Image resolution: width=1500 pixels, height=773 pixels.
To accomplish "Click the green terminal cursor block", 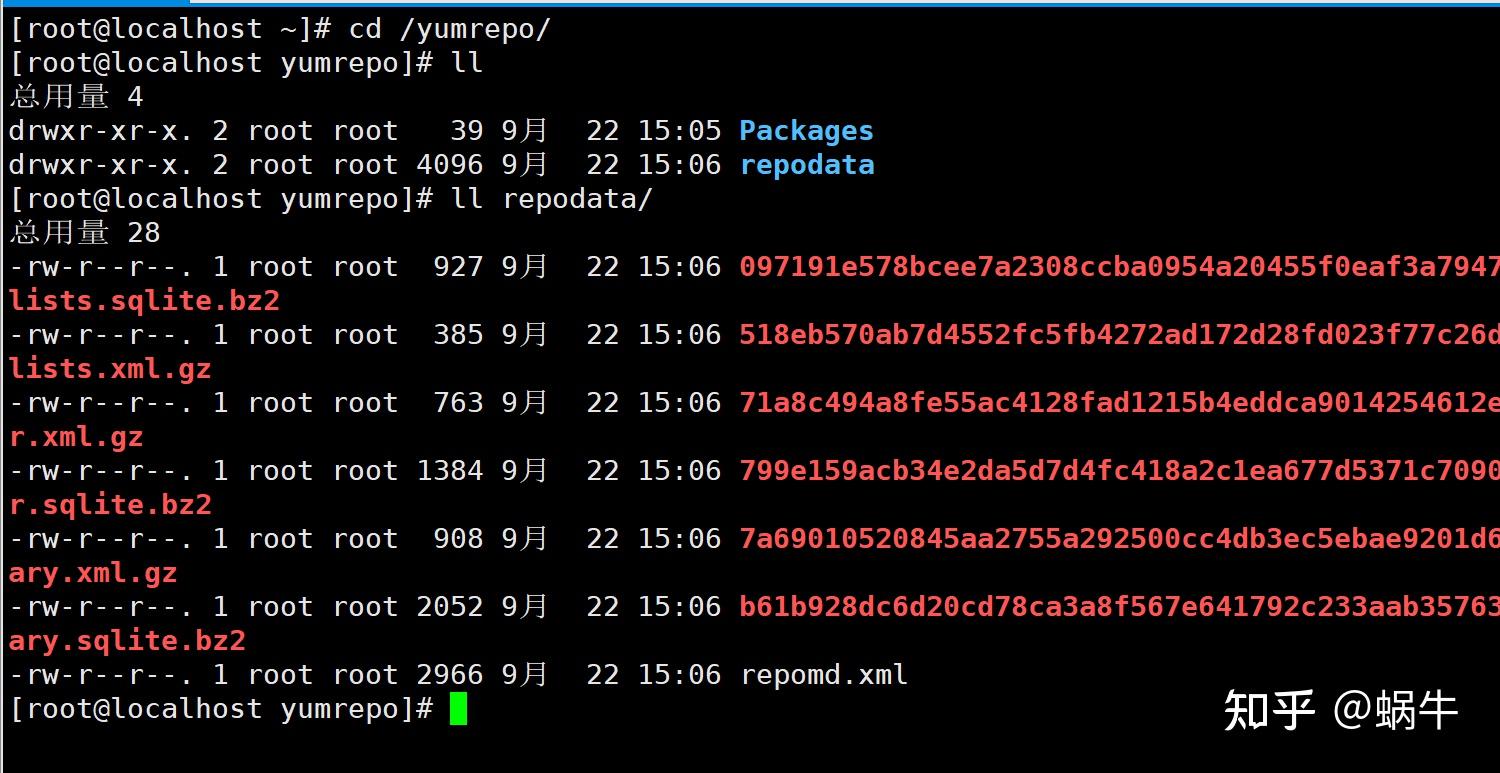I will [458, 709].
